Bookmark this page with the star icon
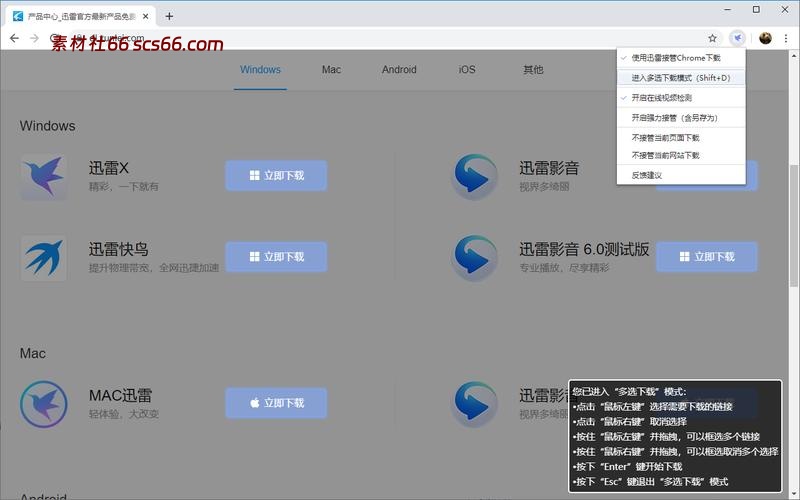This screenshot has width=800, height=500. pyautogui.click(x=712, y=38)
